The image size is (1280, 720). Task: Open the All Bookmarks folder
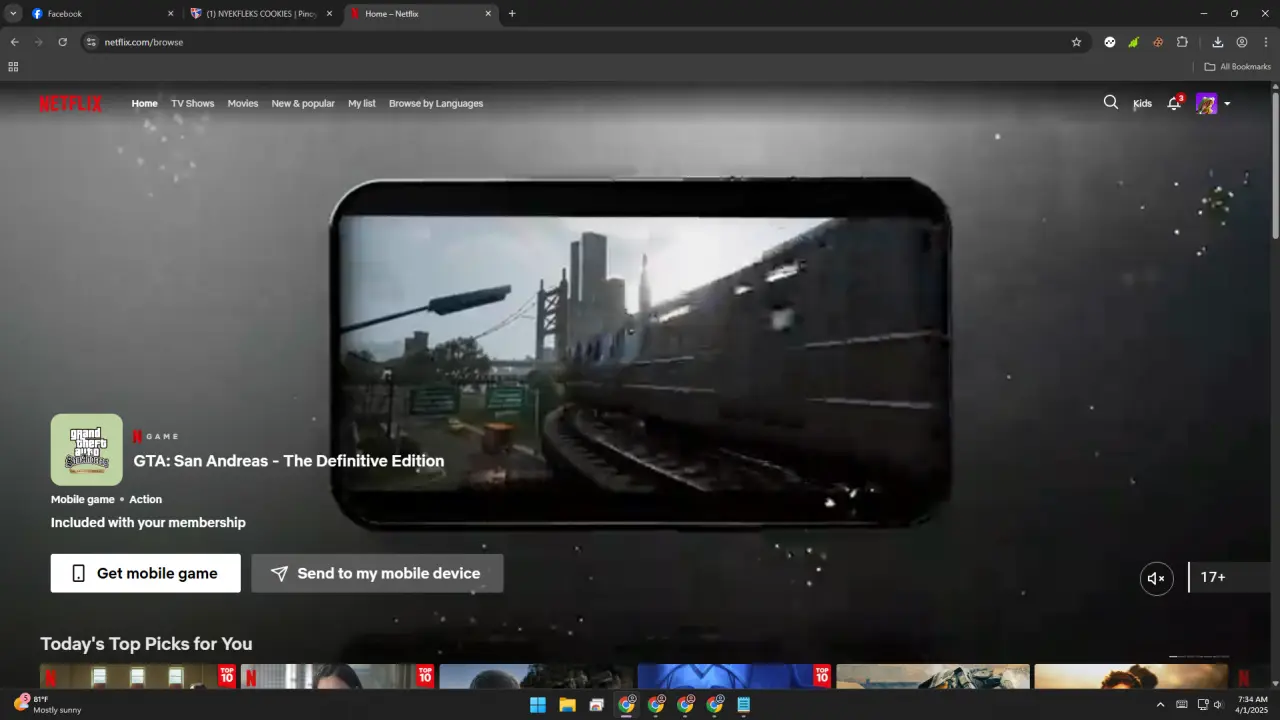(1237, 67)
